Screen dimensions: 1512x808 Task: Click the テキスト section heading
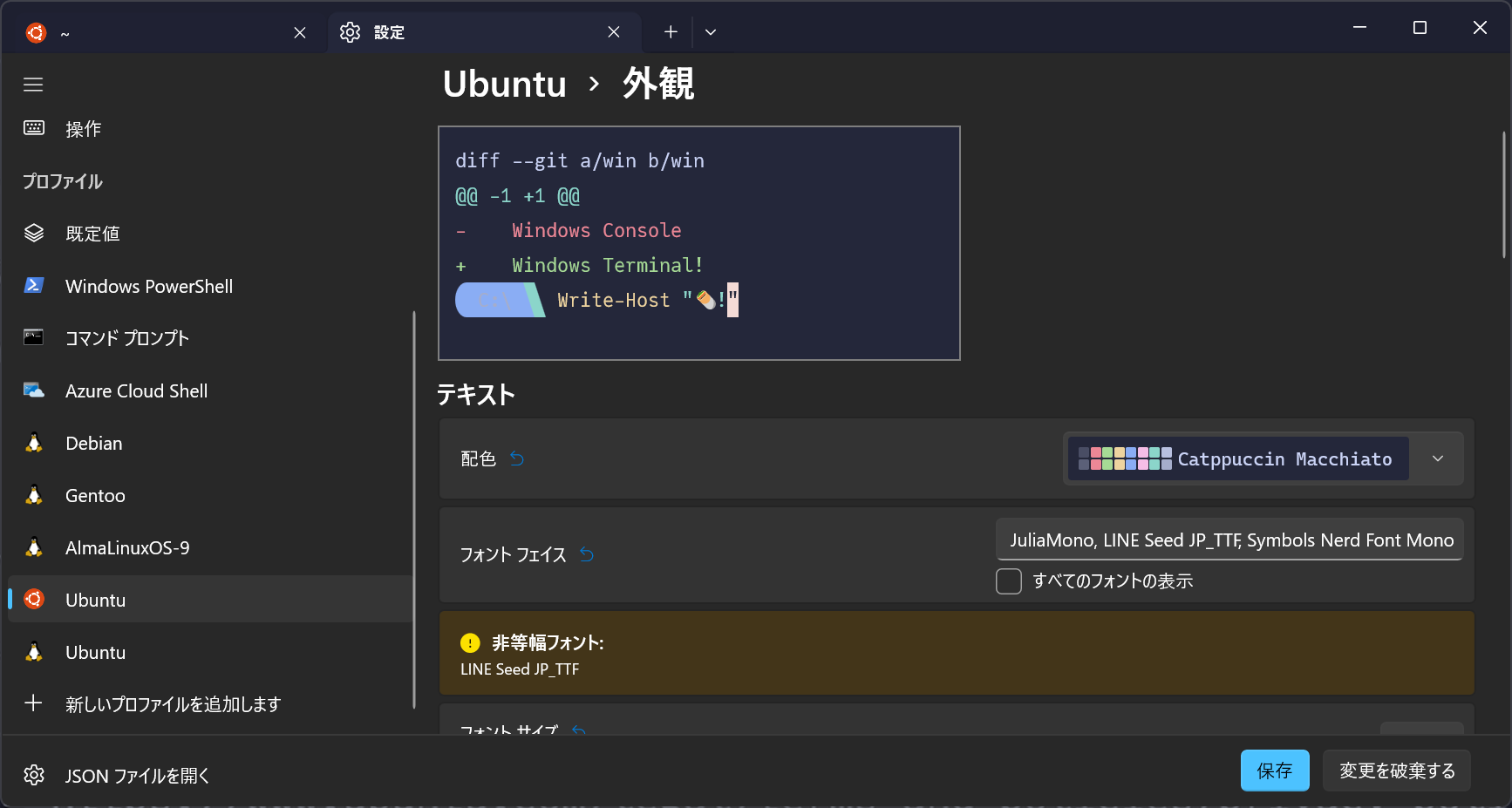tap(476, 395)
